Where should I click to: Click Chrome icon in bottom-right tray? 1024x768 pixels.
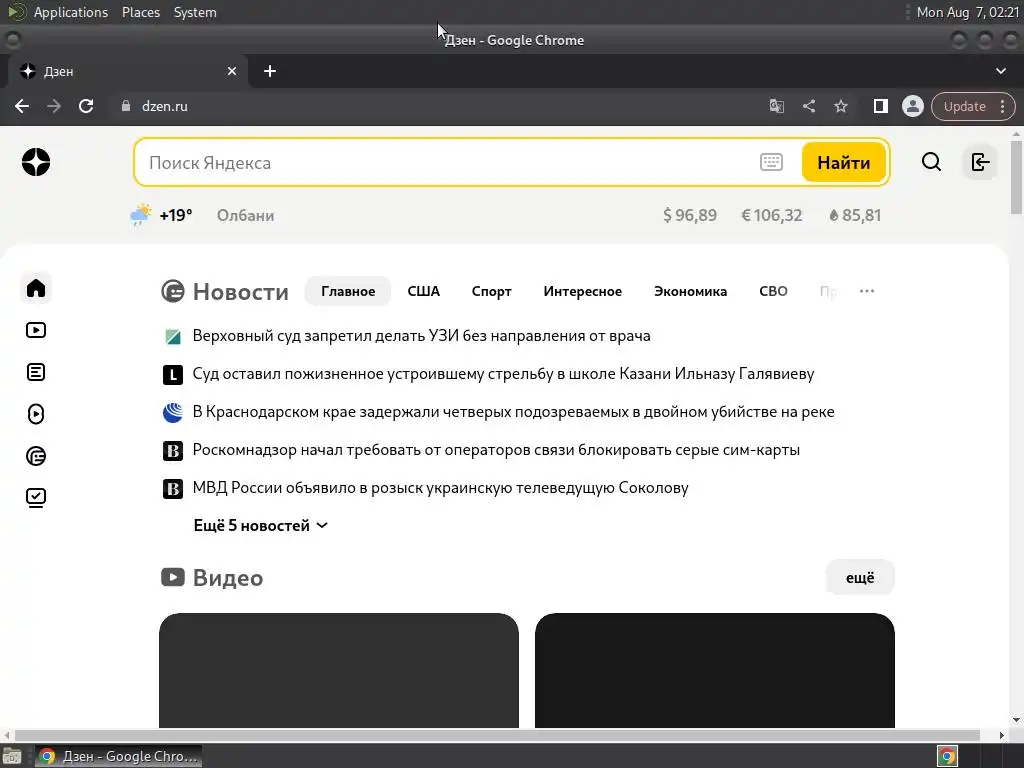[948, 756]
